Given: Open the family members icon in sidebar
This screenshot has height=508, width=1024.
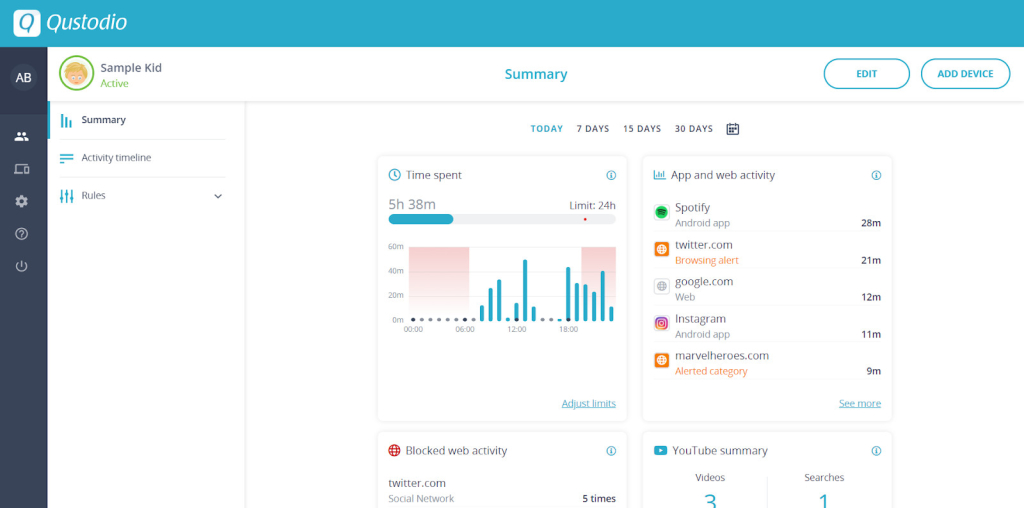Looking at the screenshot, I should [x=22, y=136].
